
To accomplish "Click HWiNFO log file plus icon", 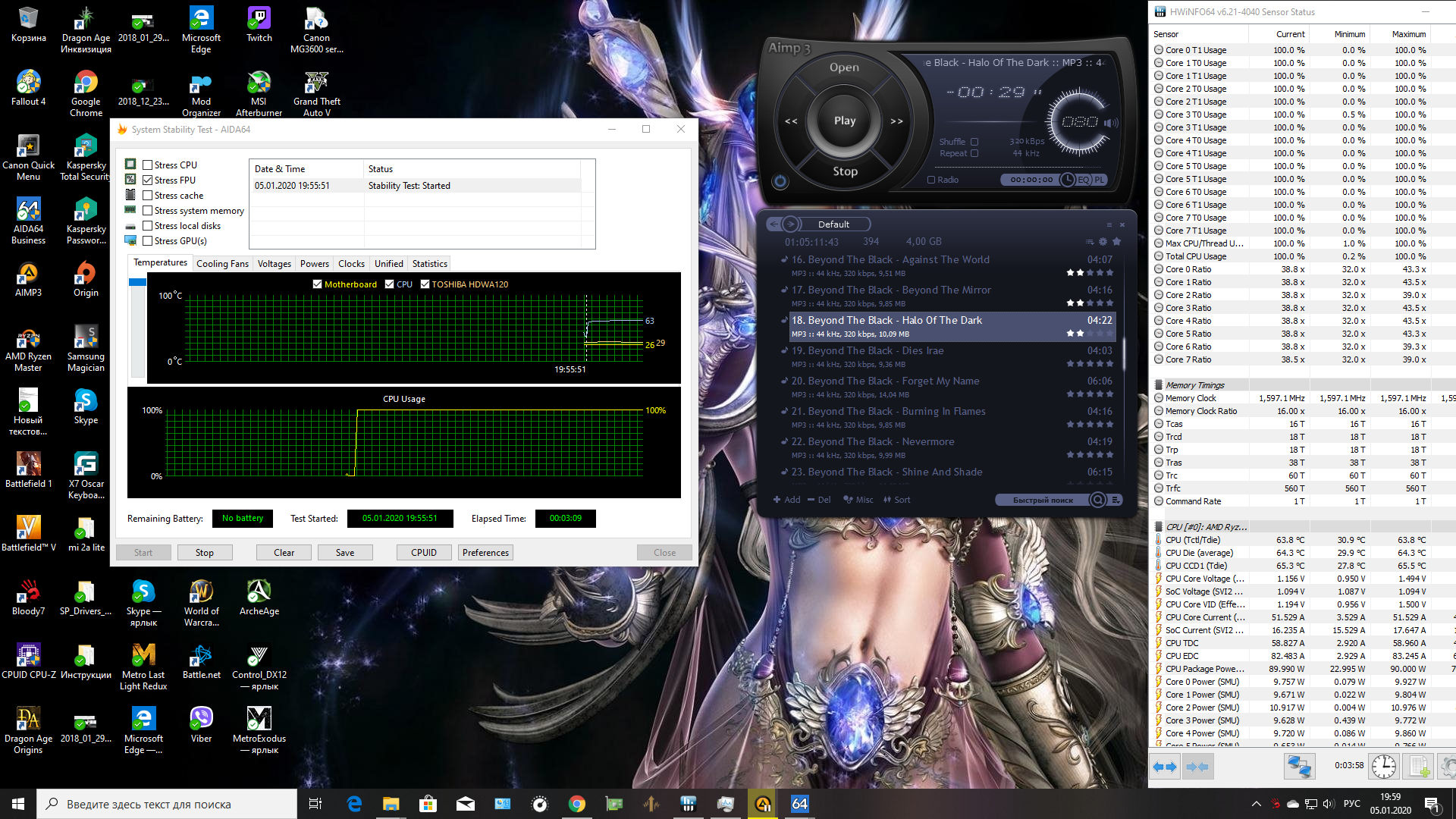I will click(x=1419, y=767).
